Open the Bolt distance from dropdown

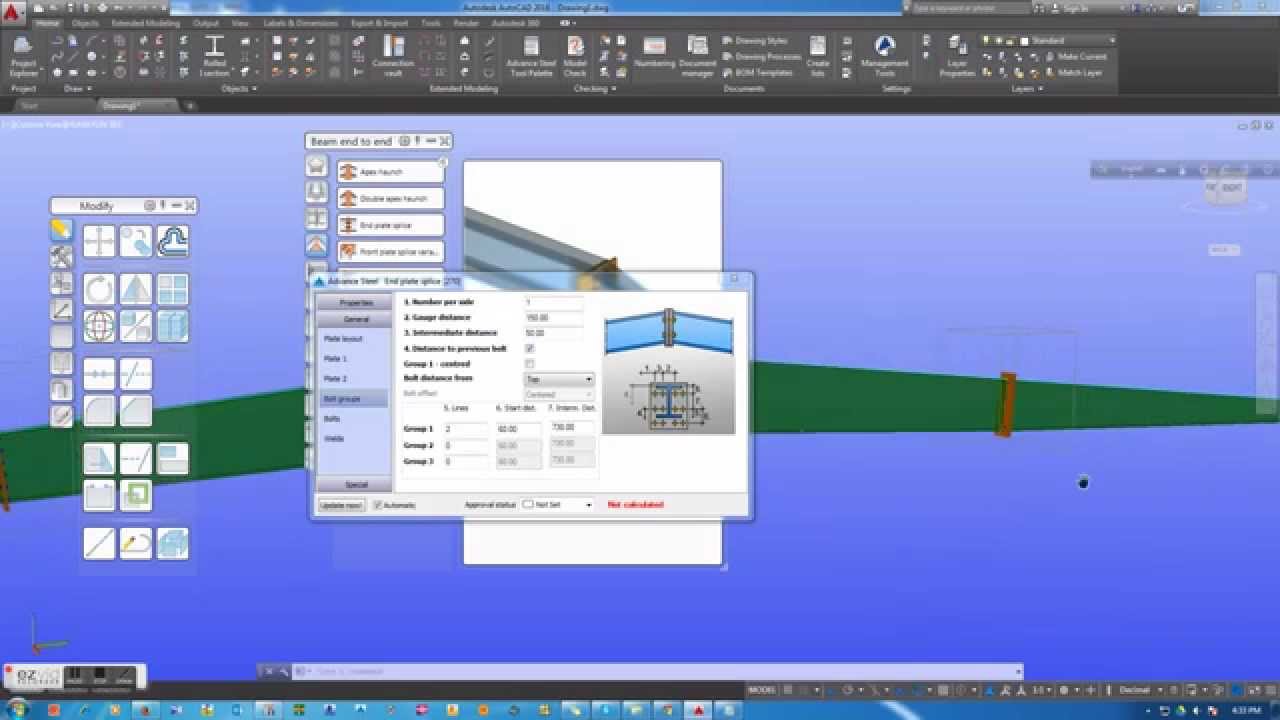[x=560, y=380]
